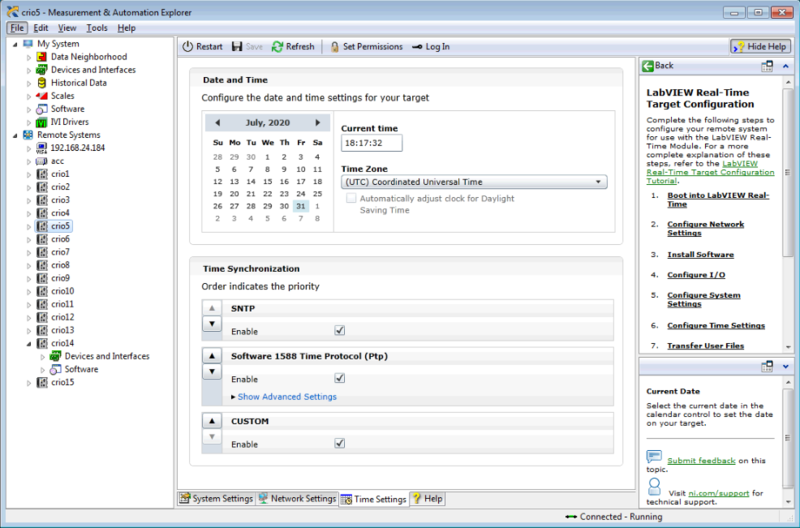
Task: Click the Log In key icon
Action: click(x=417, y=47)
